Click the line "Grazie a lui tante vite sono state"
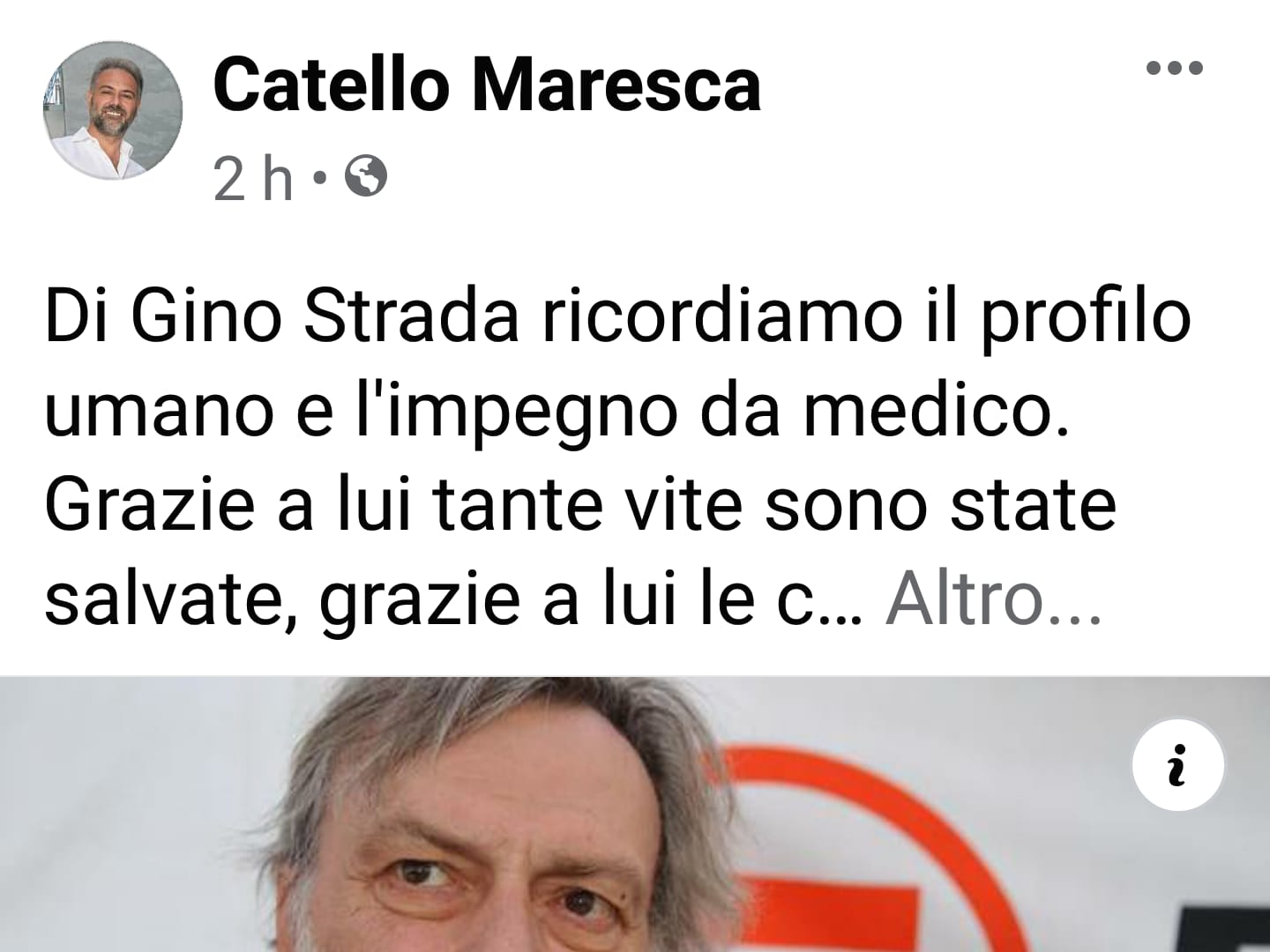This screenshot has width=1270, height=952. point(580,505)
